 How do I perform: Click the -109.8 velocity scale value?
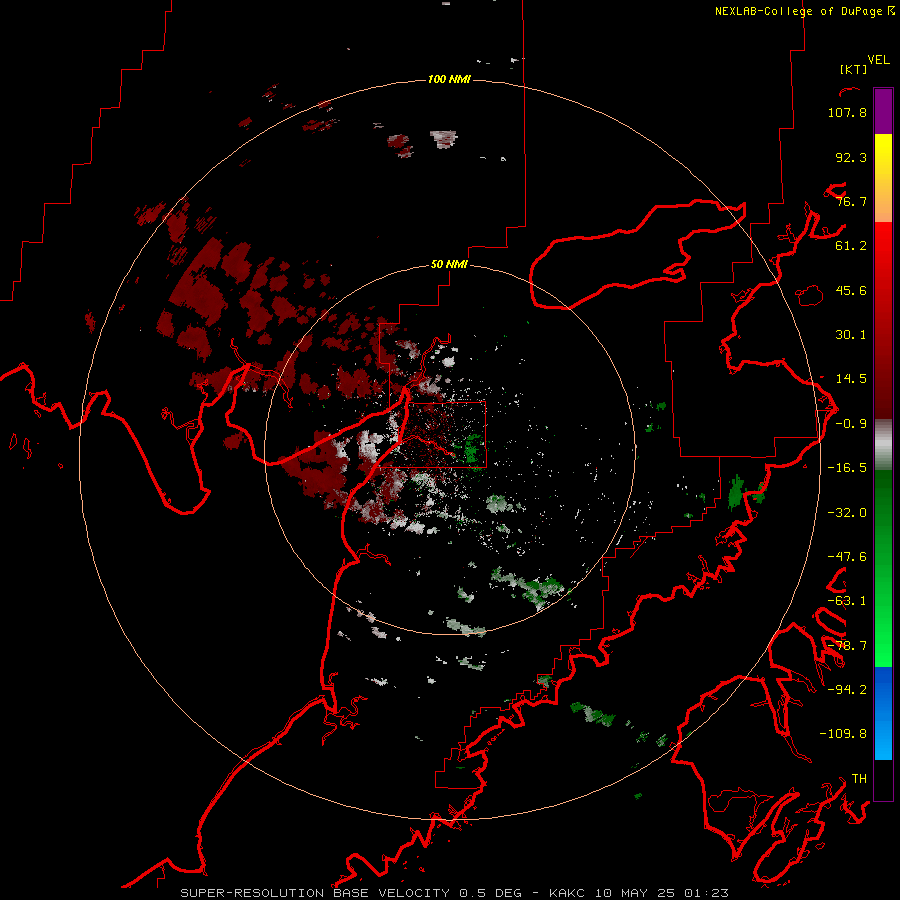[843, 734]
